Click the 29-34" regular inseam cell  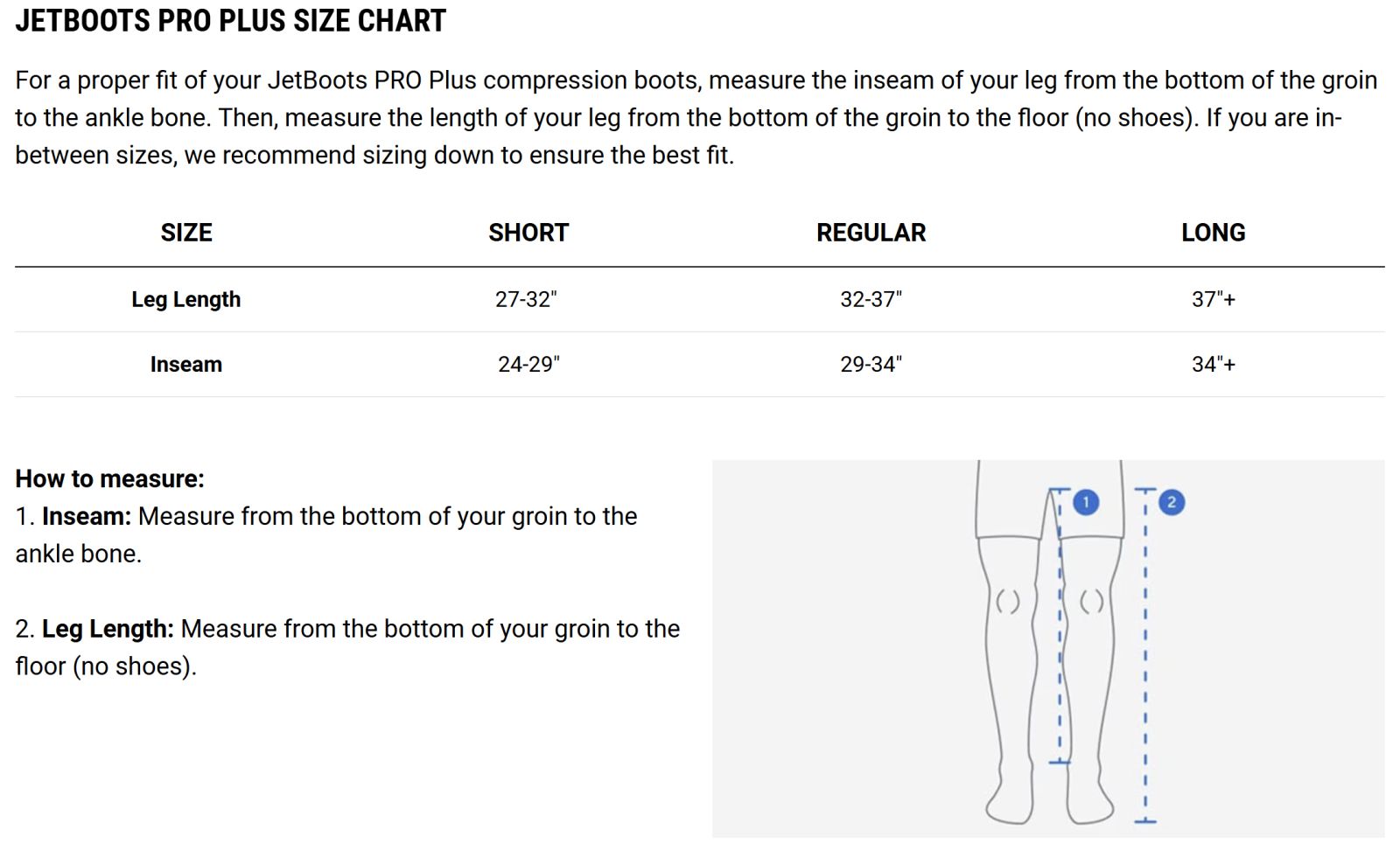(x=871, y=364)
